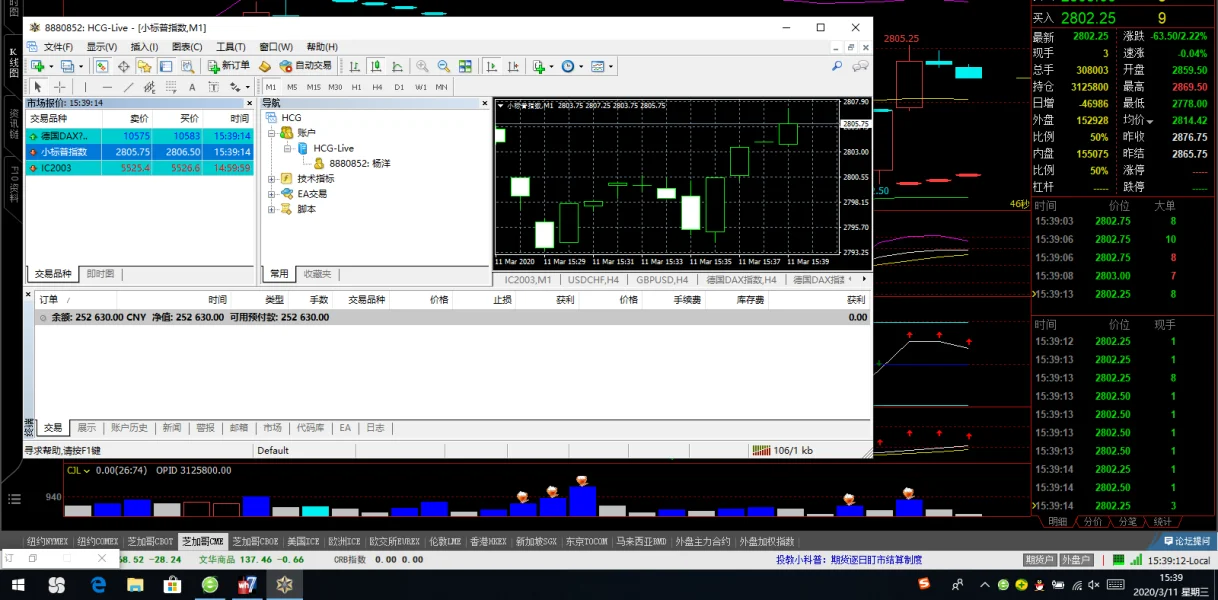Collapse the 账户 tree node

[x=272, y=133]
